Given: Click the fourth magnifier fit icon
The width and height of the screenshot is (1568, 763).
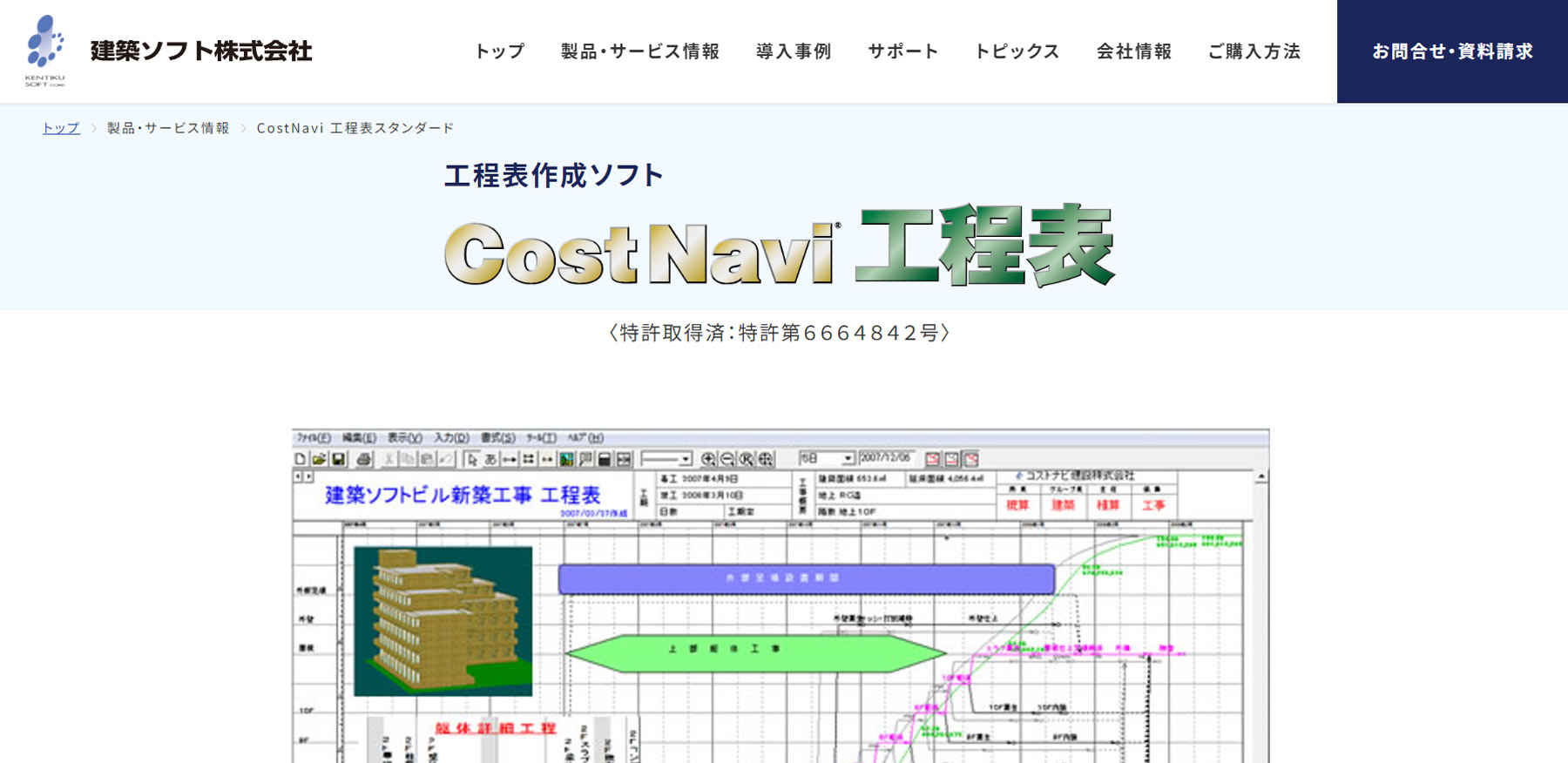Looking at the screenshot, I should (x=766, y=459).
